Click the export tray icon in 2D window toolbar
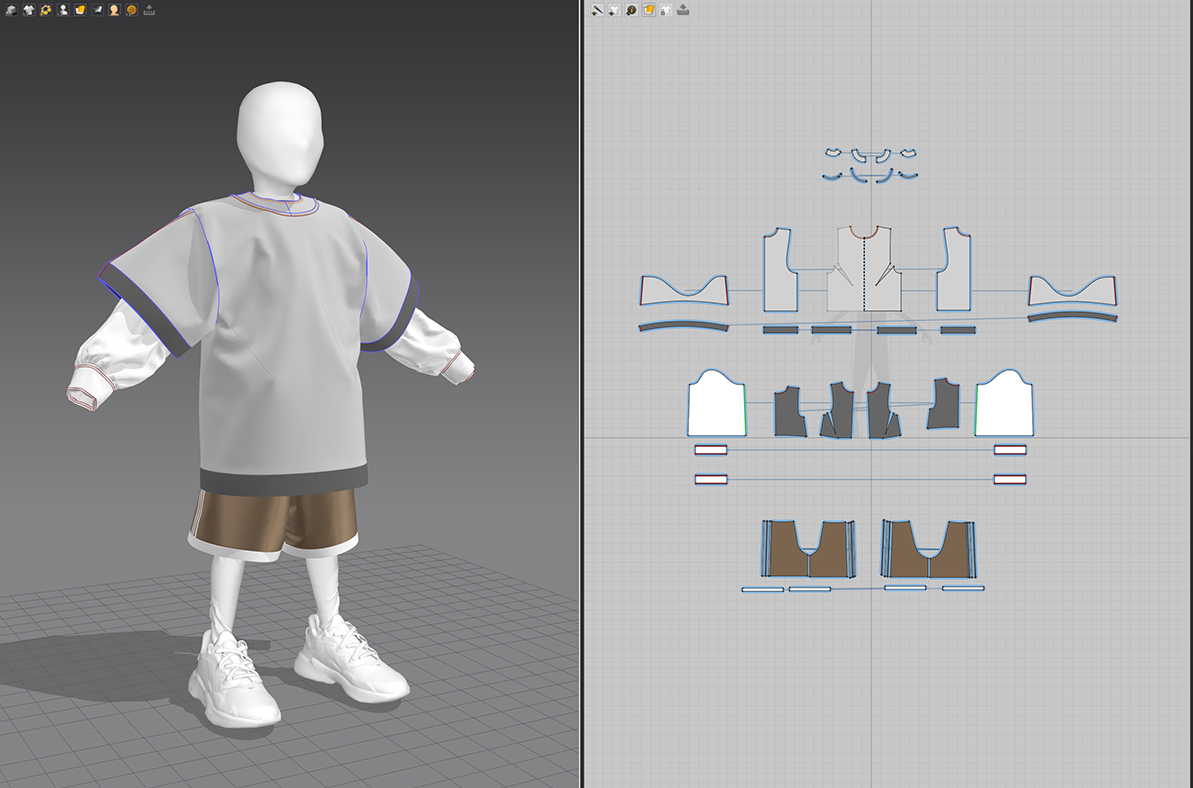 click(683, 10)
